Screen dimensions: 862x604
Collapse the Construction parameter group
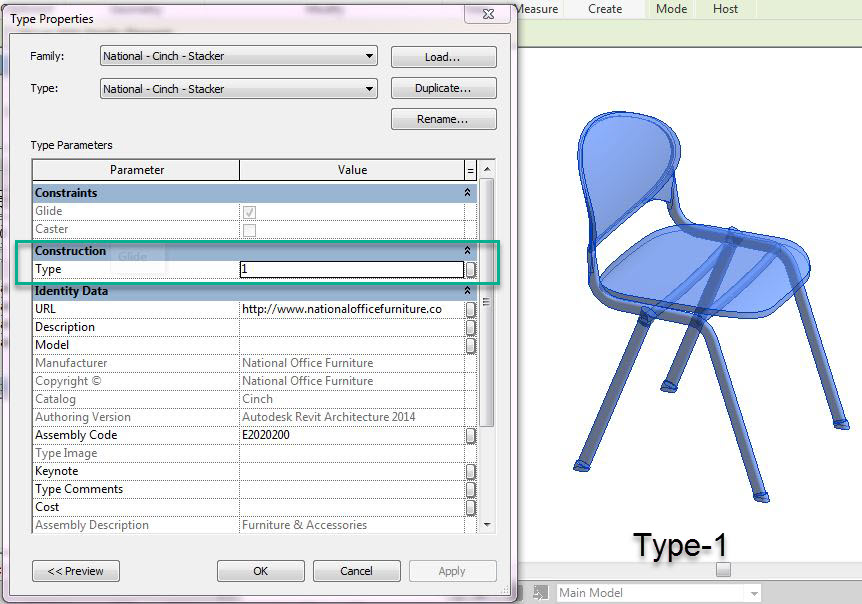[x=467, y=250]
